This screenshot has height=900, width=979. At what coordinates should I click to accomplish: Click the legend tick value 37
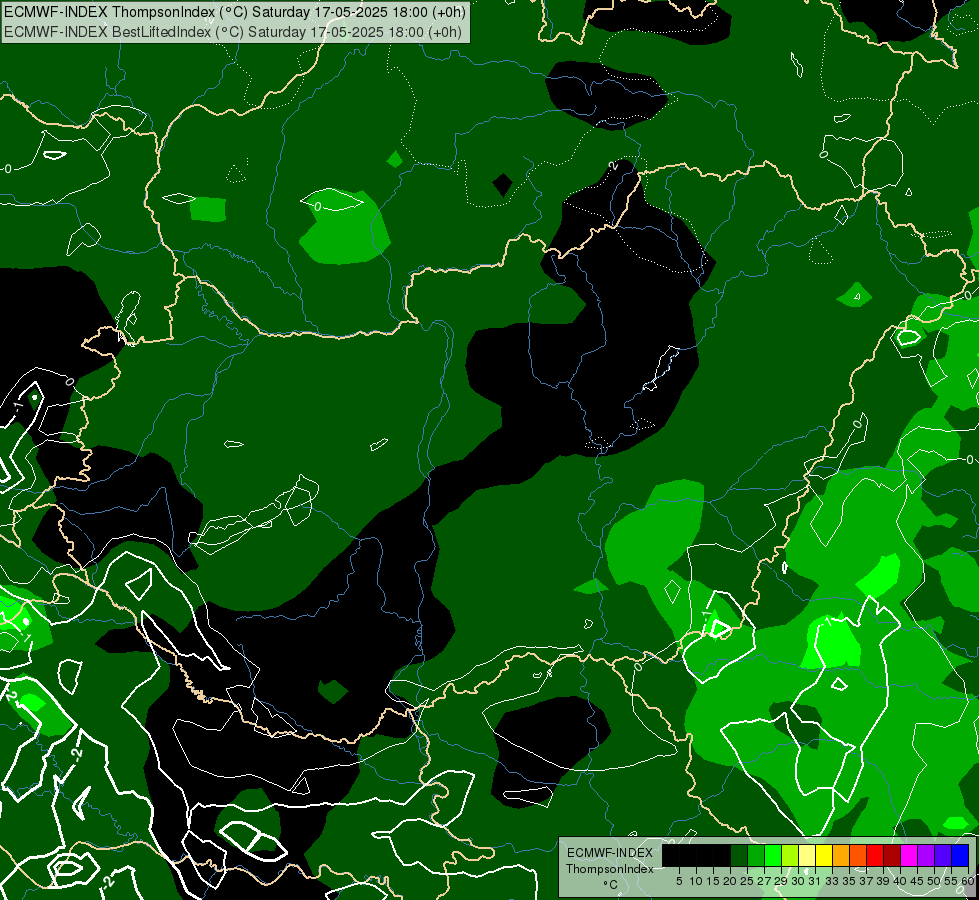point(867,881)
